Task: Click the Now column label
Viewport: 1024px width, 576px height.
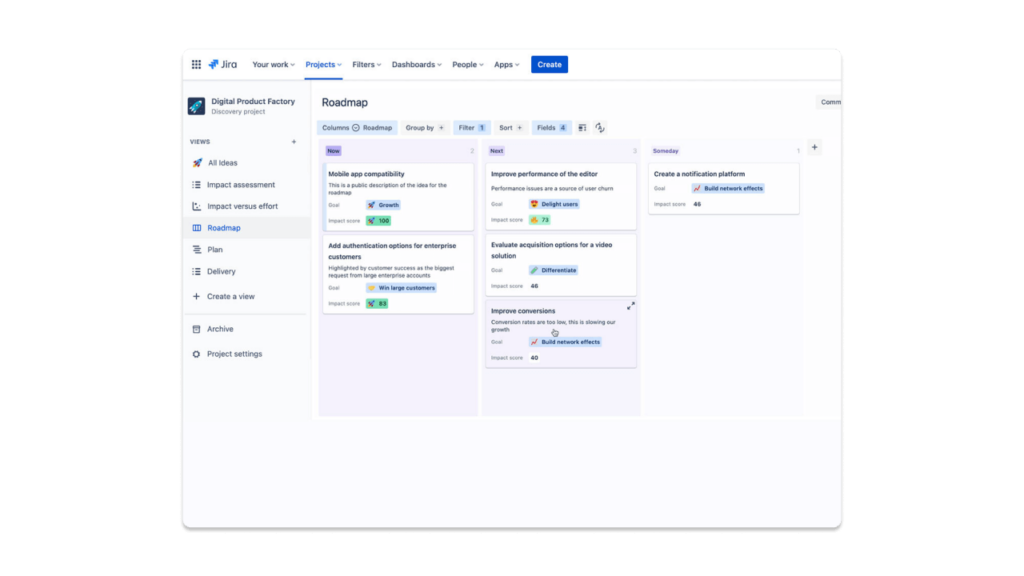Action: point(333,151)
